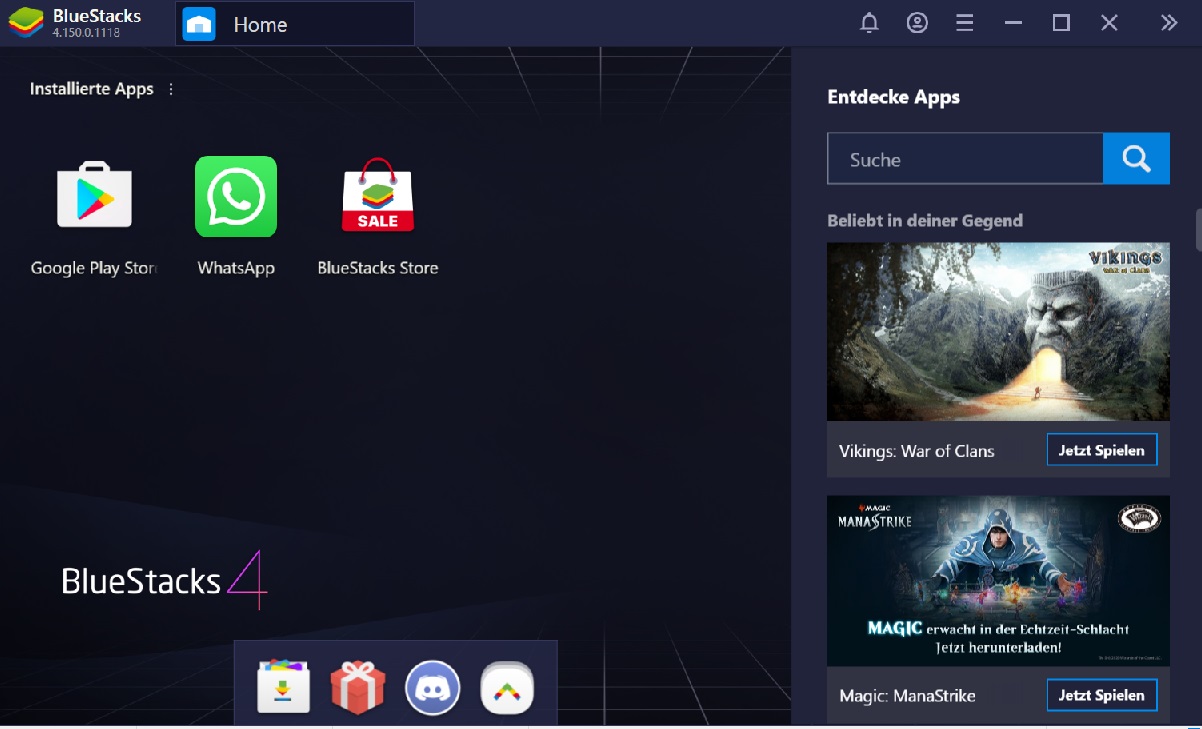Image resolution: width=1202 pixels, height=729 pixels.
Task: Click the right-edge scrollbar handle
Action: pyautogui.click(x=1198, y=229)
